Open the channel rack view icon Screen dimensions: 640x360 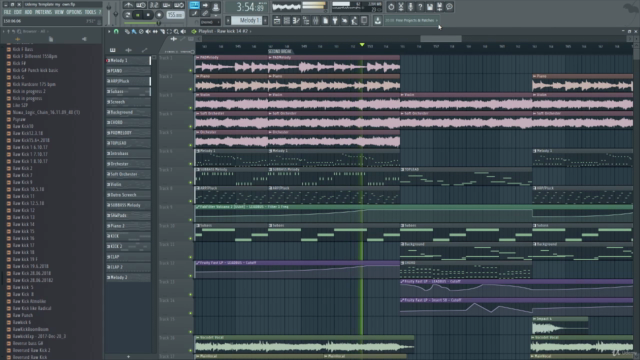pyautogui.click(x=287, y=20)
